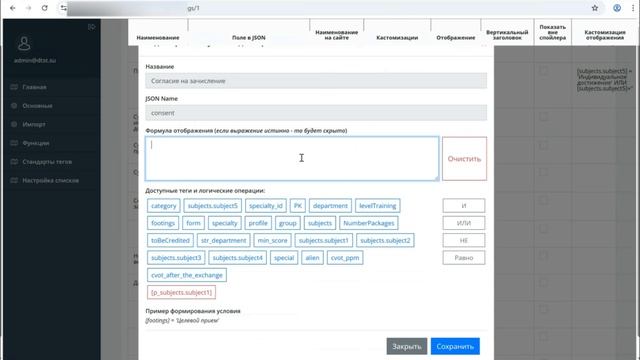This screenshot has width=640, height=360.
Task: Insert the specialty tag
Action: [224, 223]
